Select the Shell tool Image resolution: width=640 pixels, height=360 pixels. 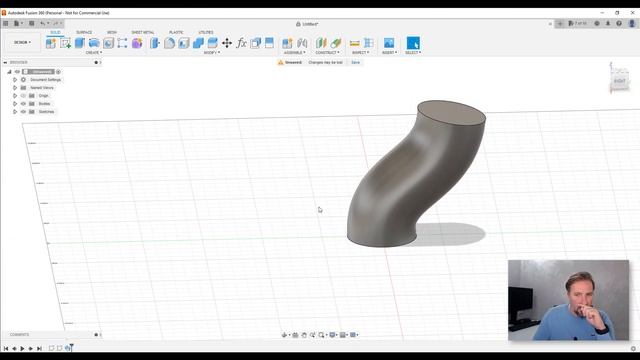(184, 43)
